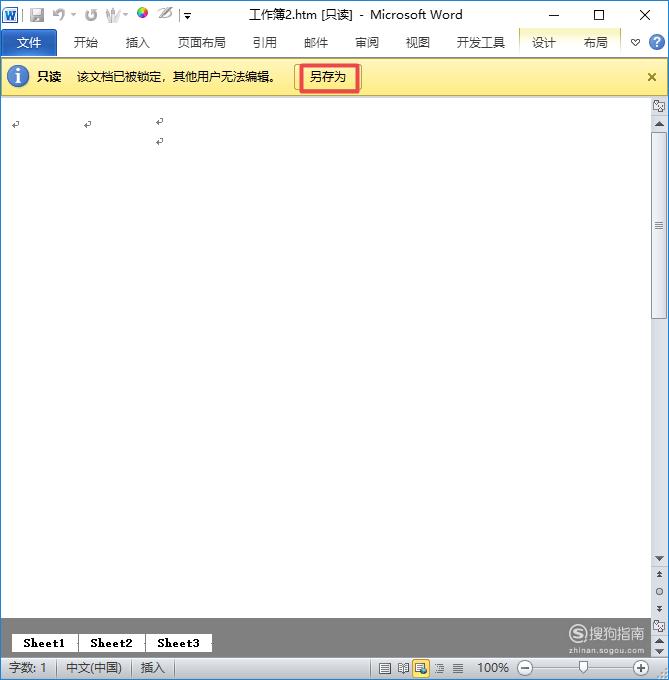Image resolution: width=669 pixels, height=680 pixels.
Task: Maximize the Word window
Action: tap(599, 15)
